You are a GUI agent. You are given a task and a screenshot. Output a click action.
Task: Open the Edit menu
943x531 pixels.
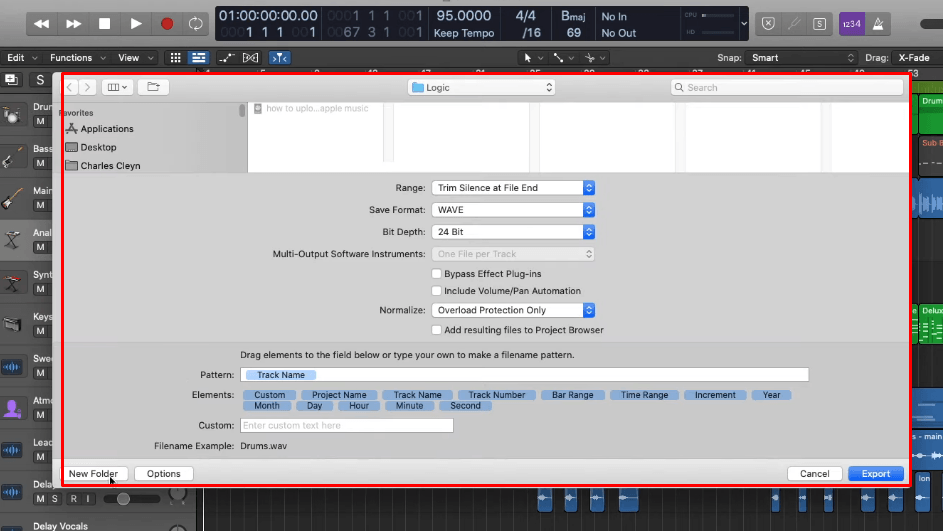pos(22,58)
